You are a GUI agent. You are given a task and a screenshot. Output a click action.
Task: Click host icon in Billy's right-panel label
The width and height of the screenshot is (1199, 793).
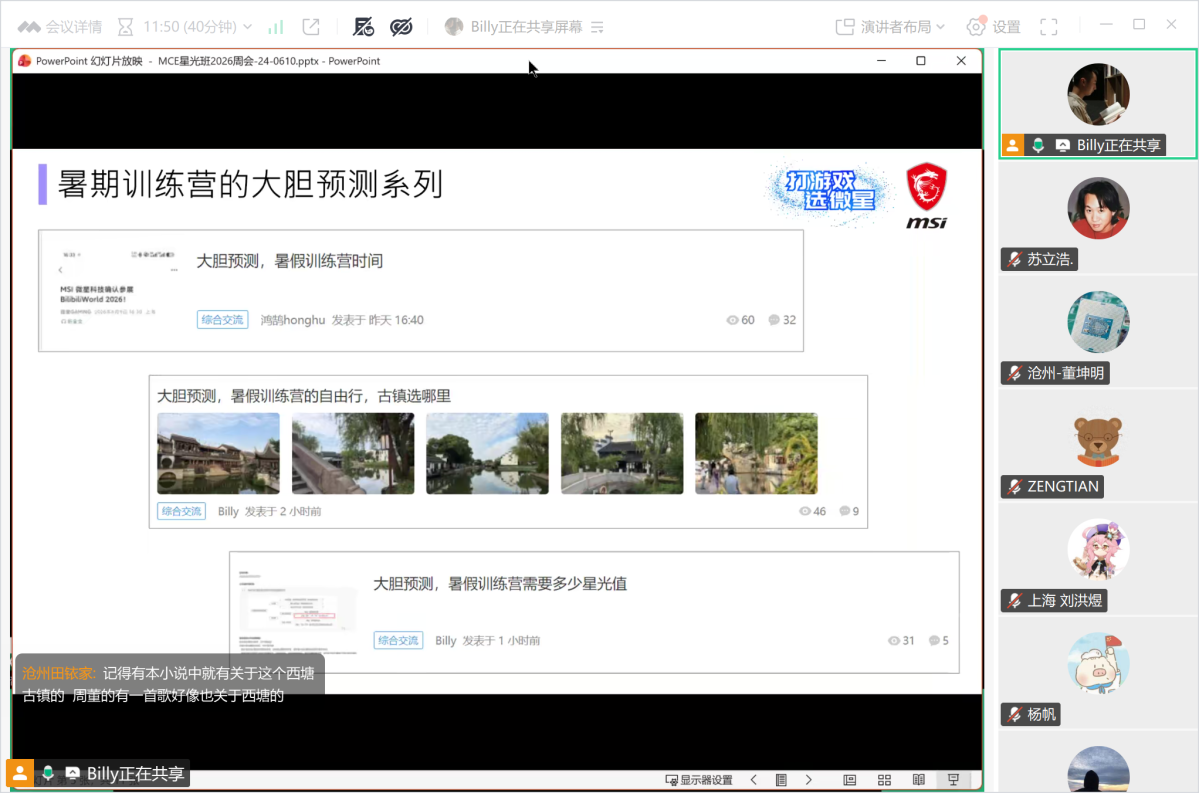tap(1012, 145)
